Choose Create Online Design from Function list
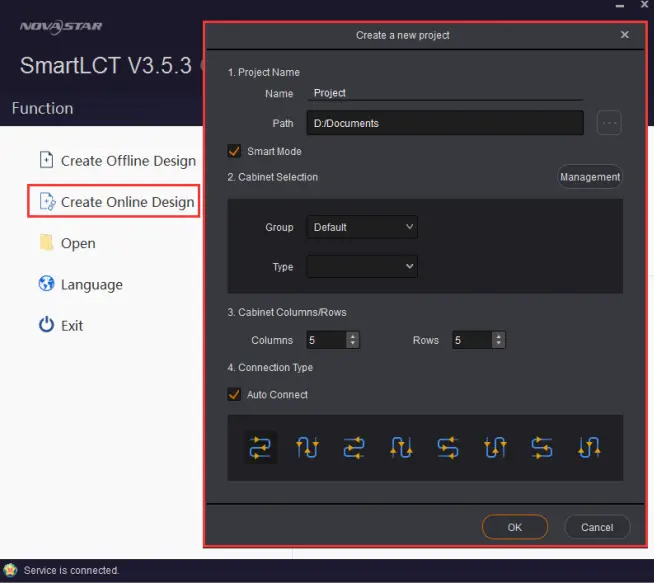 113,201
